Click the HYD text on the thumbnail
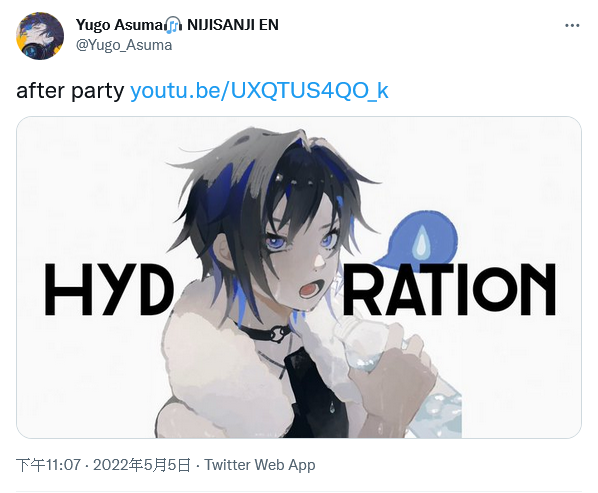 click(109, 289)
